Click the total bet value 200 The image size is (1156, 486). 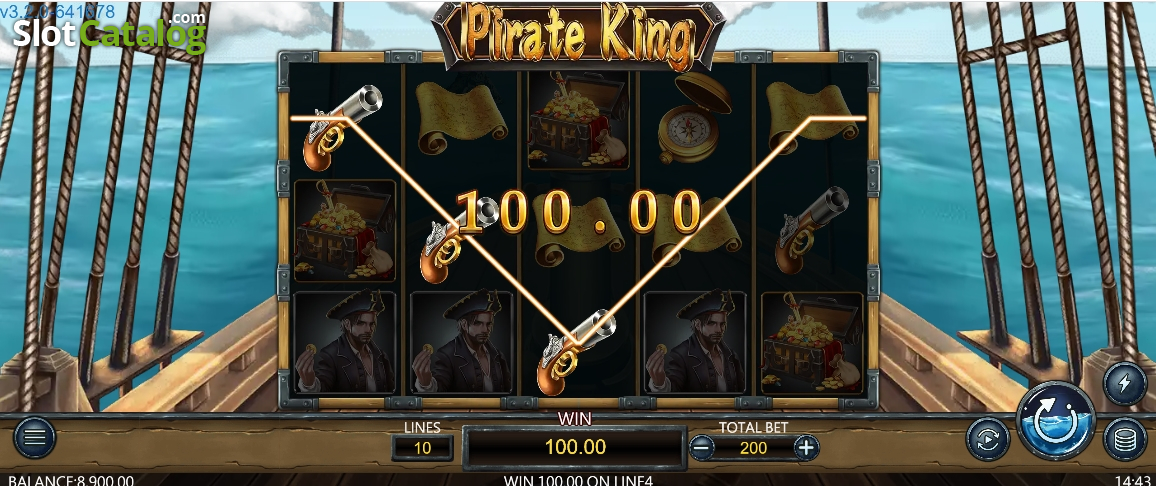click(754, 447)
